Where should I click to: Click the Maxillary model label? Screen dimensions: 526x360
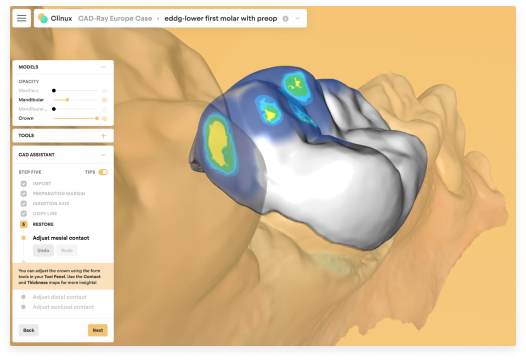coord(29,91)
